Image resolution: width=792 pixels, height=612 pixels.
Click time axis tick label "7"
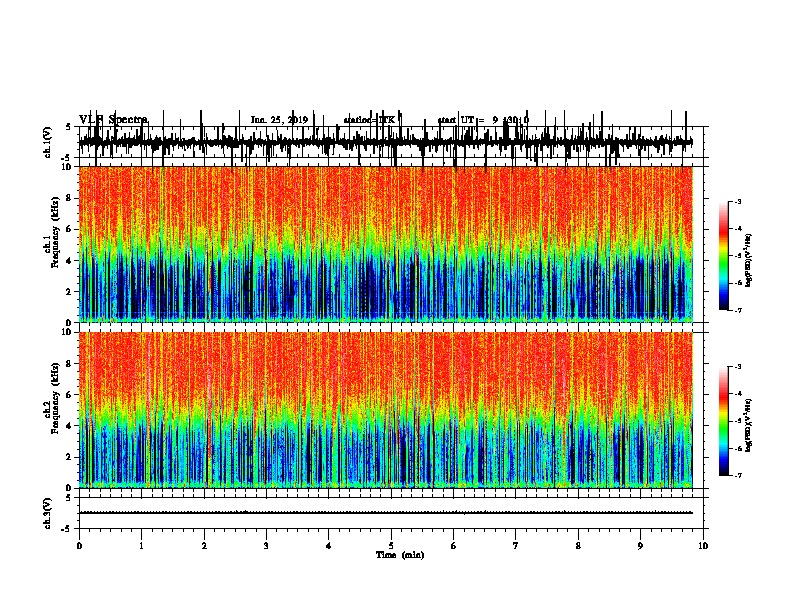pos(516,546)
